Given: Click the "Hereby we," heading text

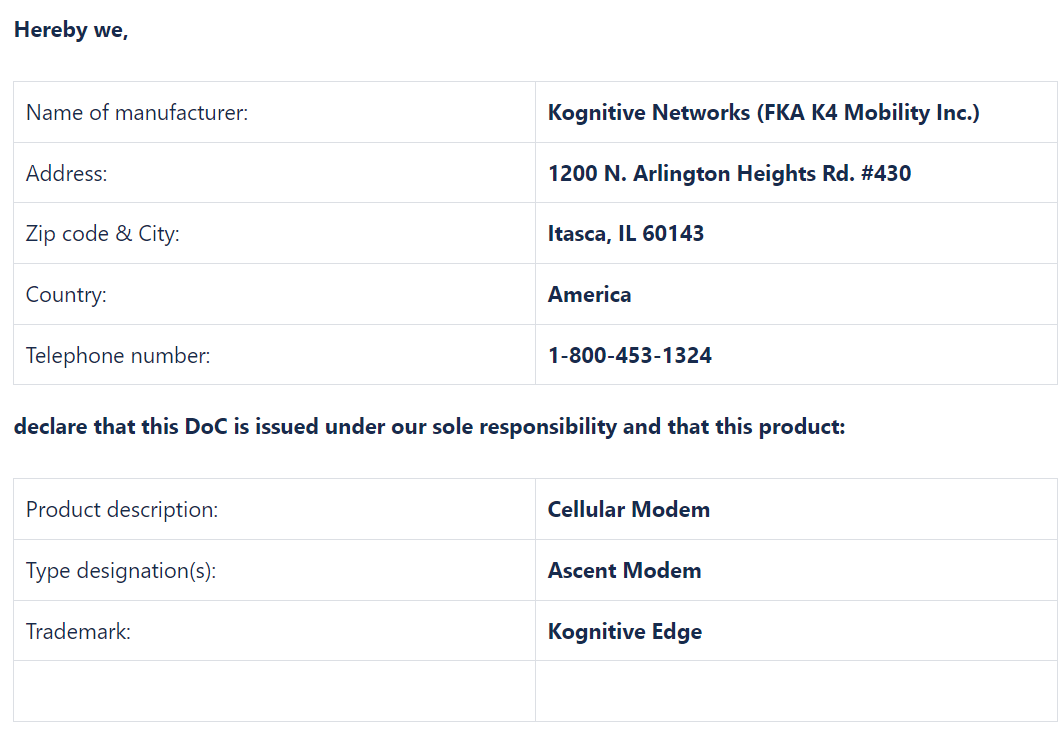Looking at the screenshot, I should (71, 30).
